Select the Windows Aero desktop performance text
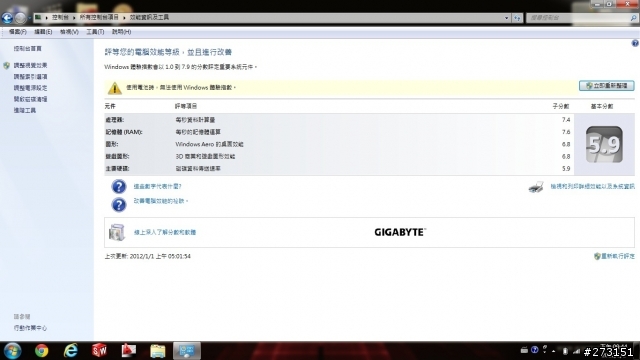The image size is (640, 360). 209,144
